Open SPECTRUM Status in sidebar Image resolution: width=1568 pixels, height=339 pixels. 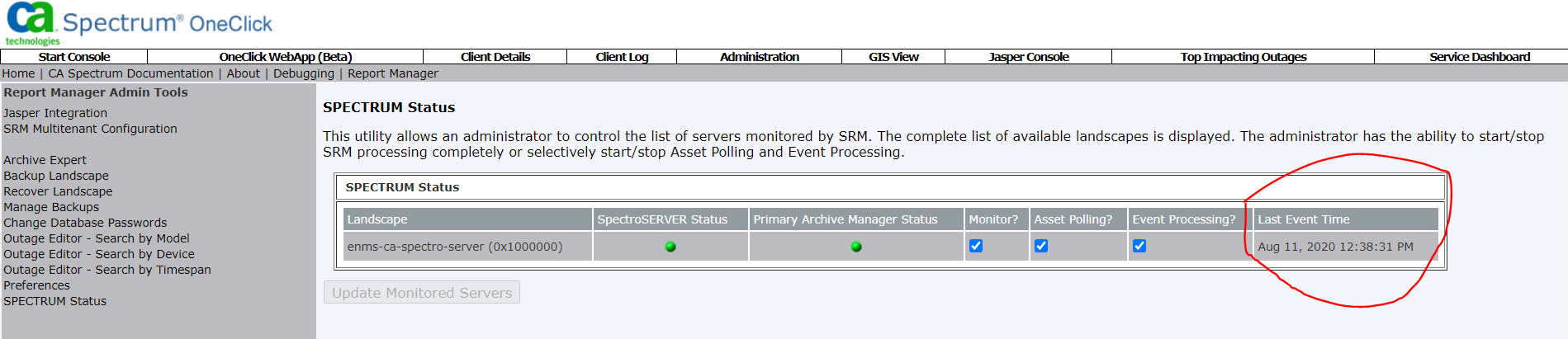click(x=54, y=301)
